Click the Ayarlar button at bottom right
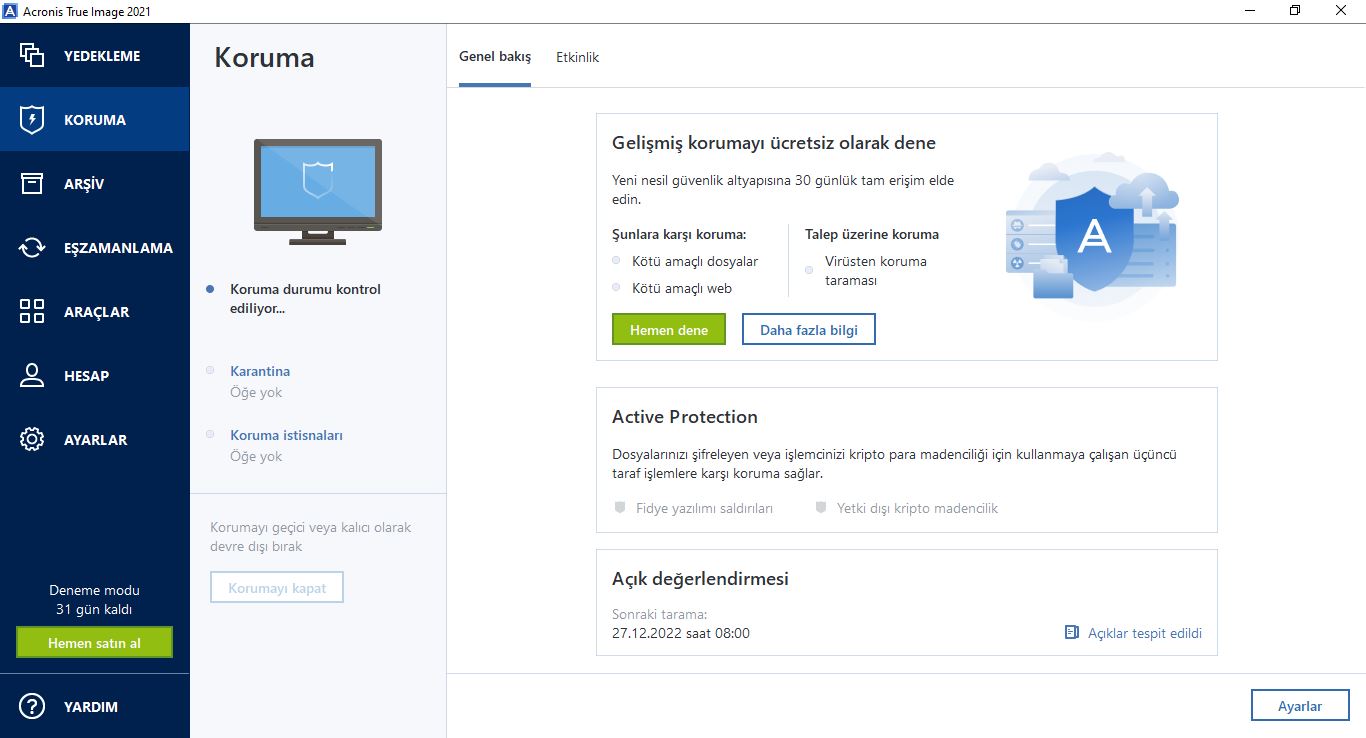Screen dimensions: 1366x738 (x=1300, y=706)
